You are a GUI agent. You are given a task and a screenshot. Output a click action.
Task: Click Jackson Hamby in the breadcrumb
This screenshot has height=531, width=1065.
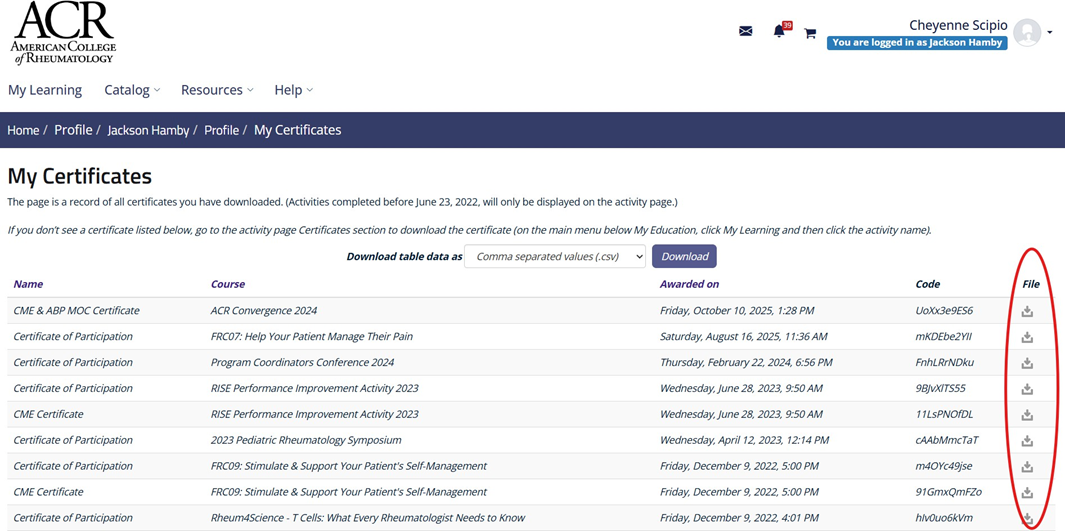(148, 130)
